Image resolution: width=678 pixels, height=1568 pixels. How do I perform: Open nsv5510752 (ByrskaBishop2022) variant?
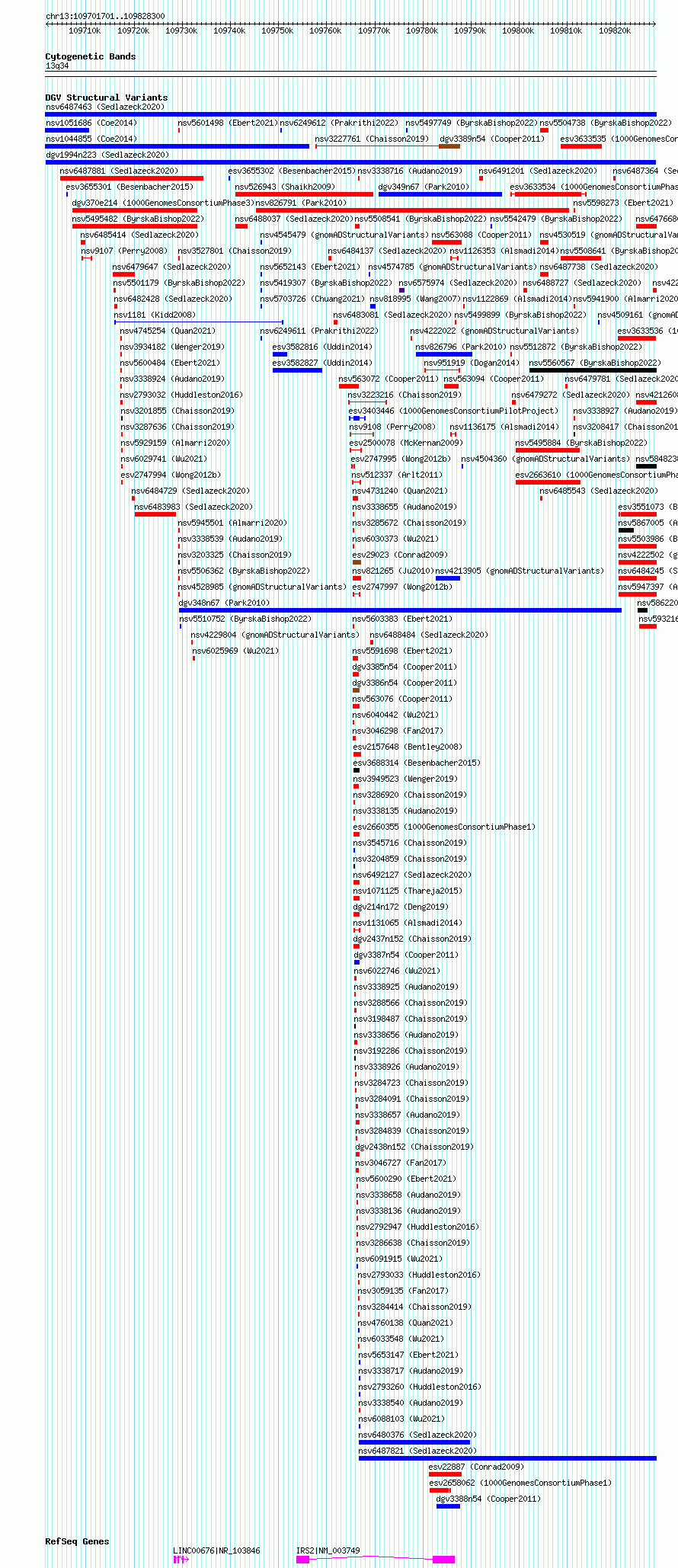[x=245, y=619]
